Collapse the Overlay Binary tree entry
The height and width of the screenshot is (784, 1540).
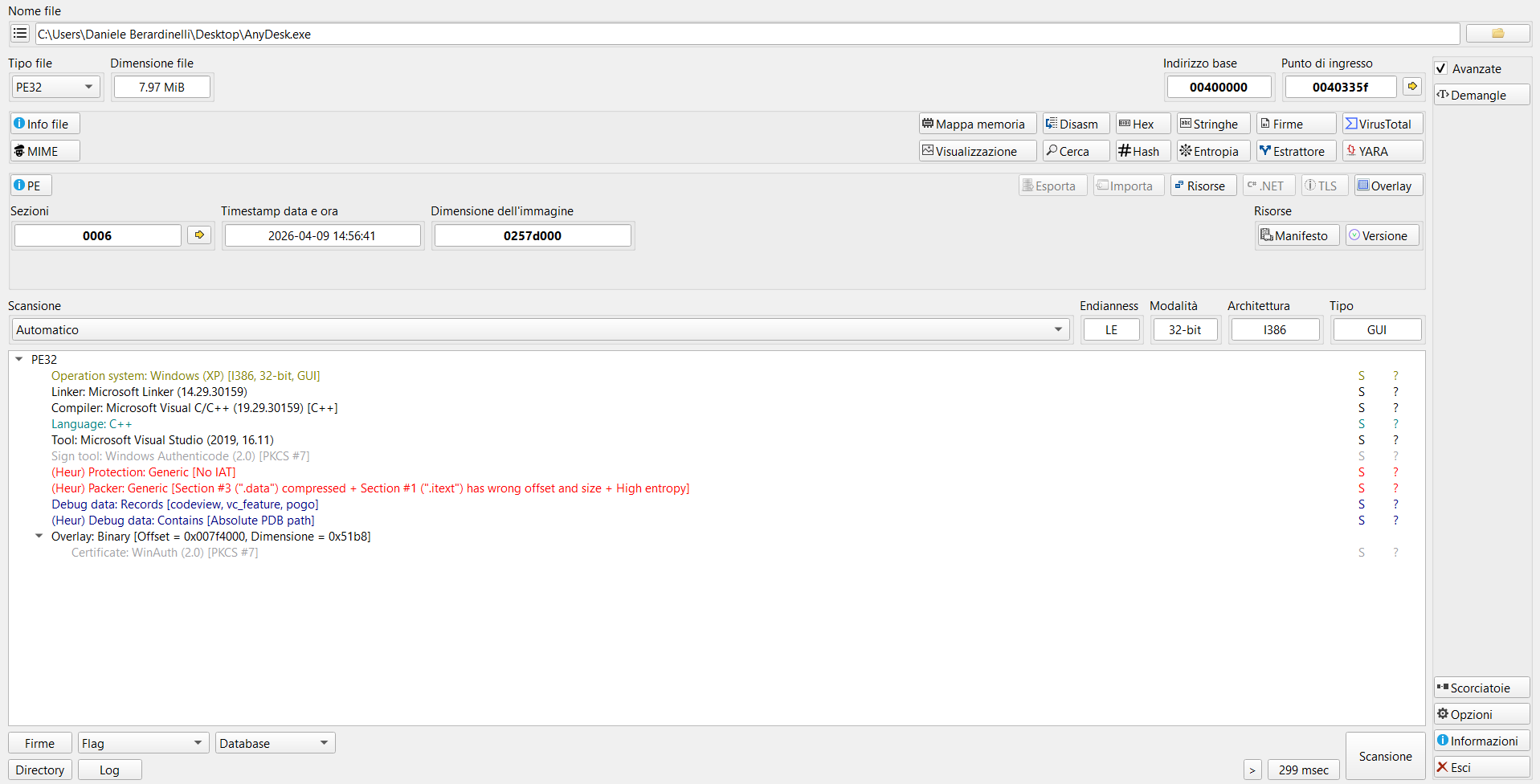39,537
